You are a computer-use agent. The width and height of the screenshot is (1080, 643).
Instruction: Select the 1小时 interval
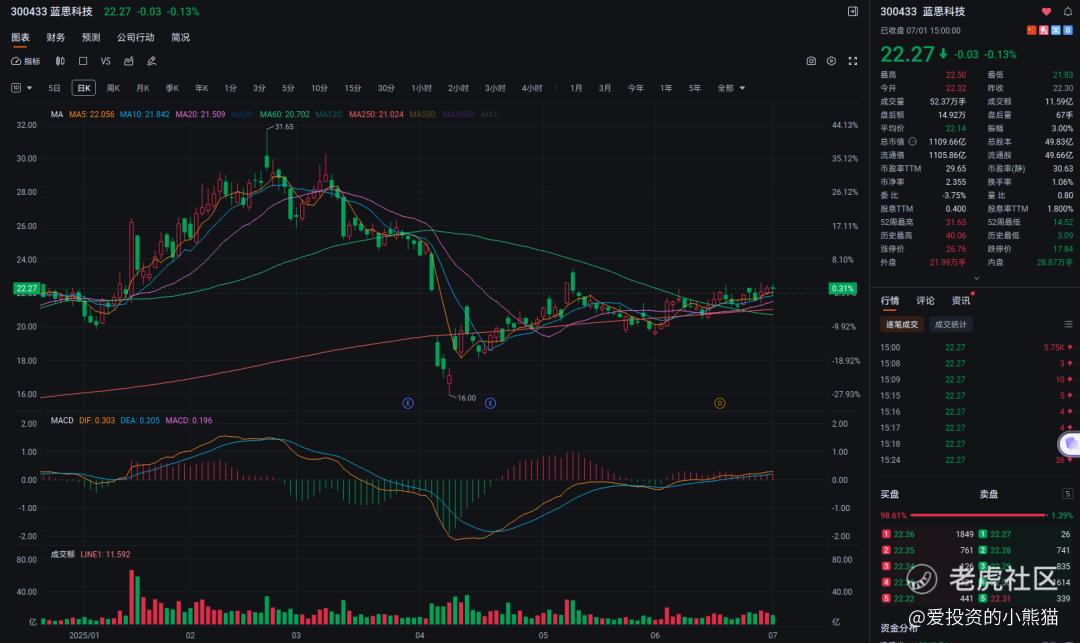click(422, 88)
